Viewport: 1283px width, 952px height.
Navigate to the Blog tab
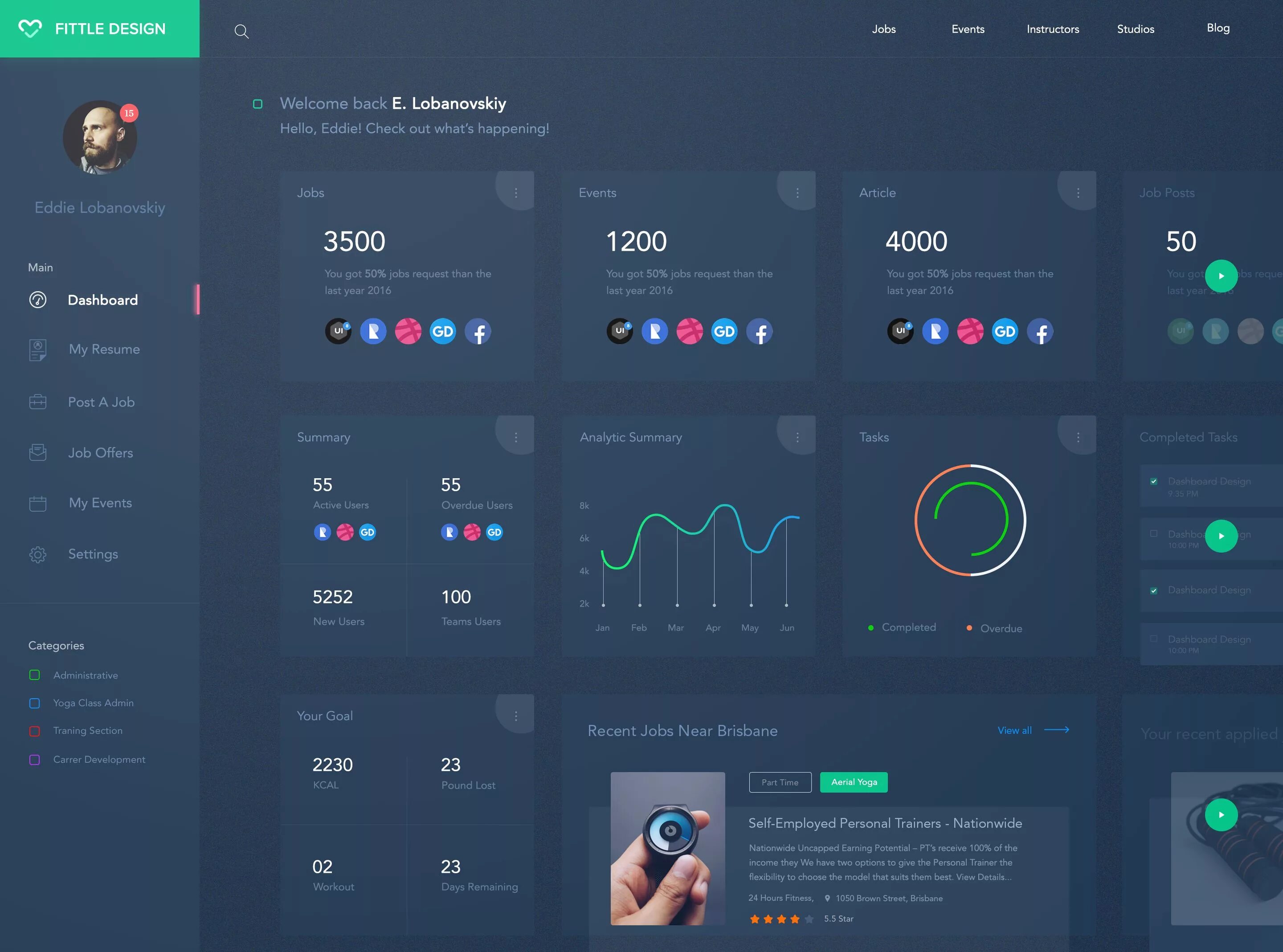(1217, 27)
